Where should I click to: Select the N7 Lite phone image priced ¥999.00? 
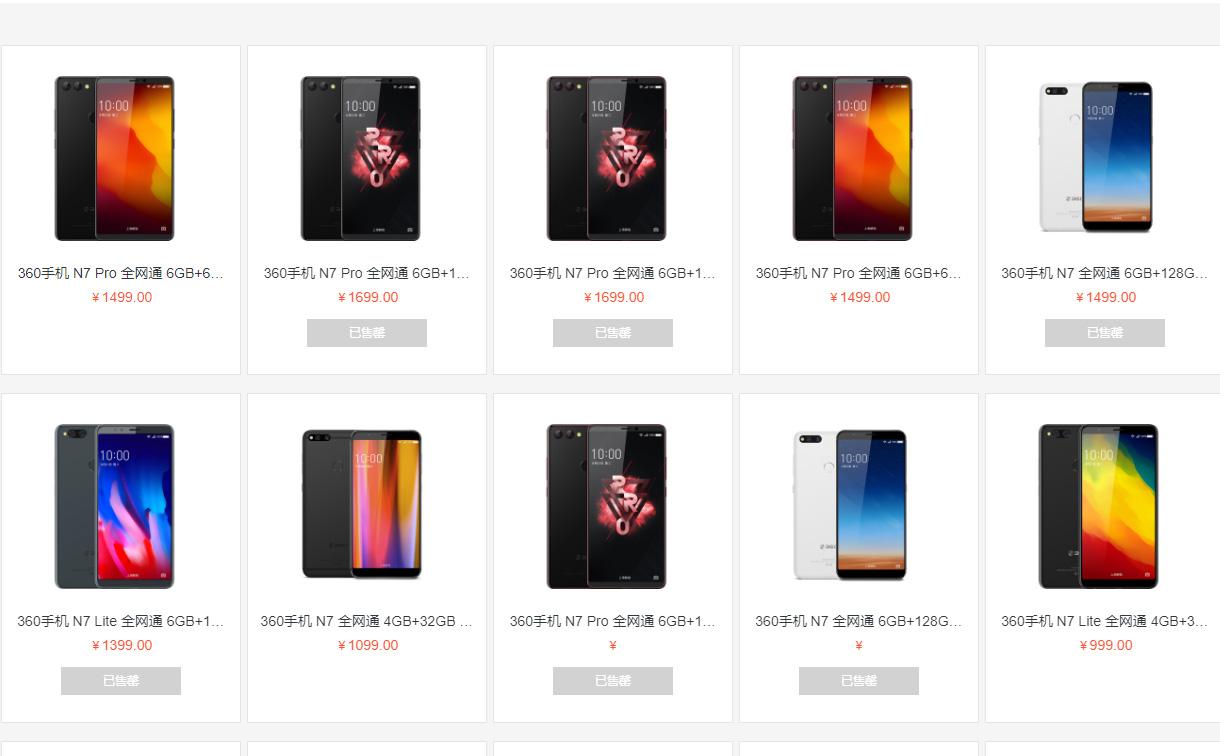(1098, 506)
